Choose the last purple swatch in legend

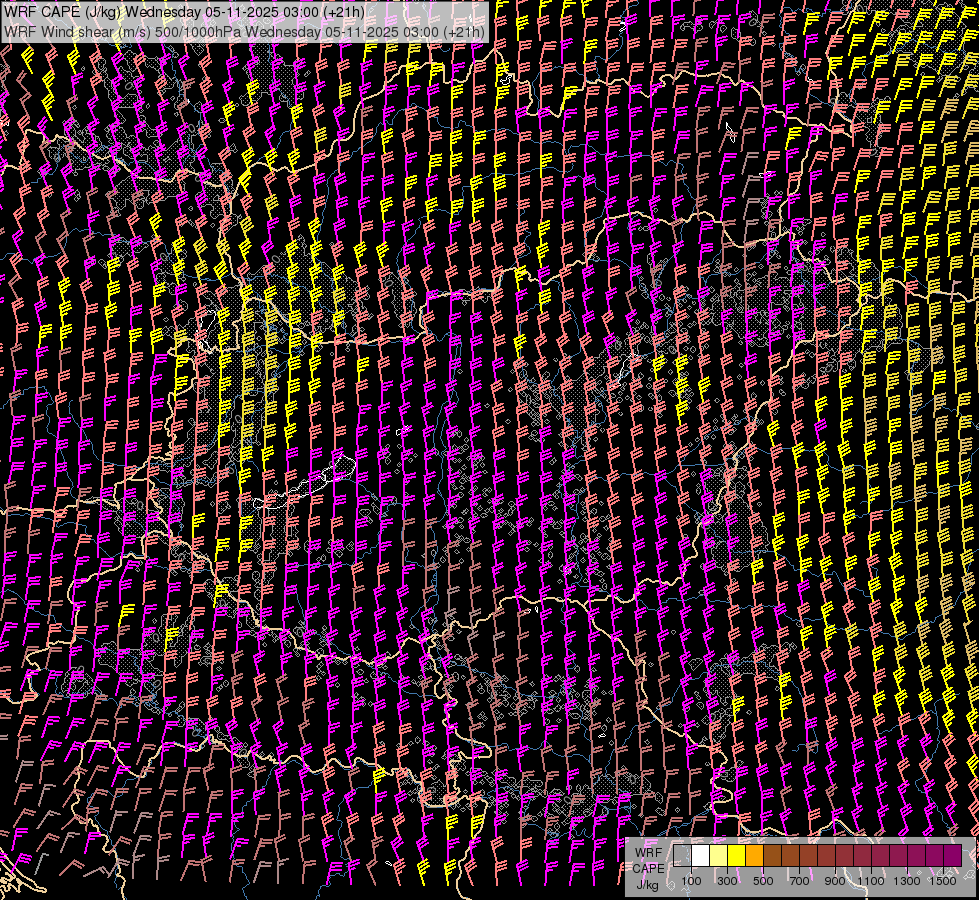[952, 856]
